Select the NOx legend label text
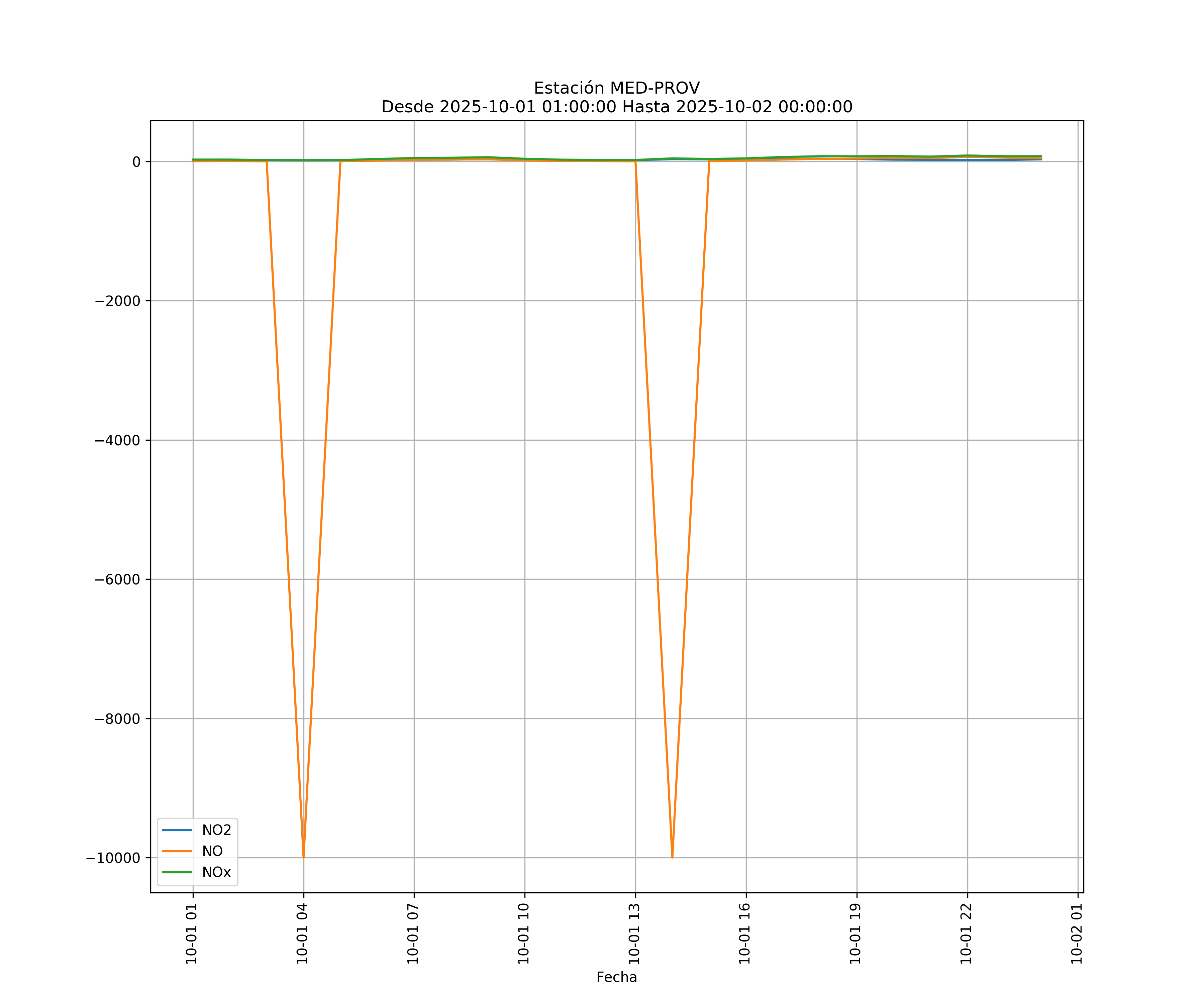1204x1003 pixels. coord(216,872)
